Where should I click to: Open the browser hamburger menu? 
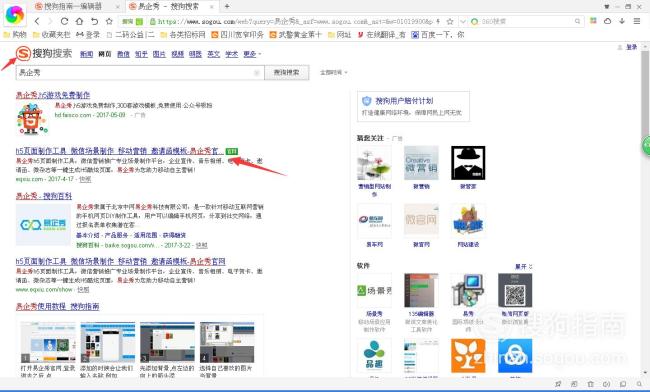click(x=637, y=21)
